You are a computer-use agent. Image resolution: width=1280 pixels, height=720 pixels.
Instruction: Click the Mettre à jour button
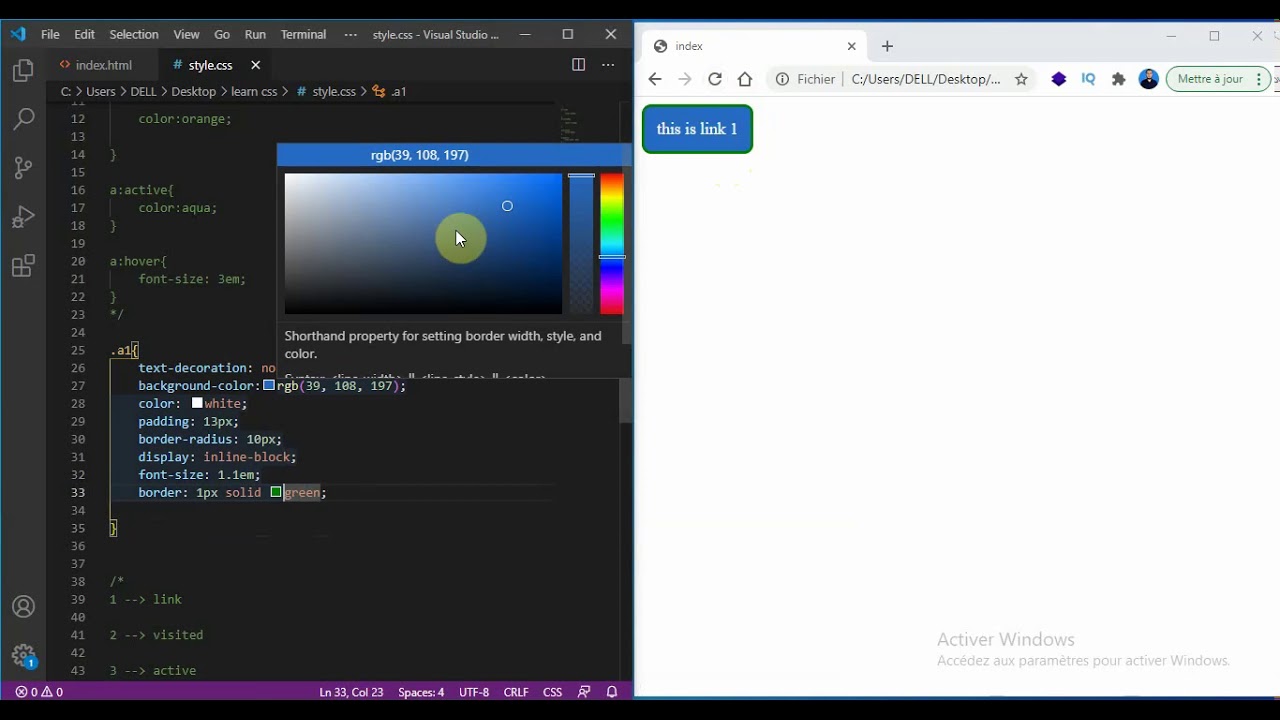pos(1218,79)
